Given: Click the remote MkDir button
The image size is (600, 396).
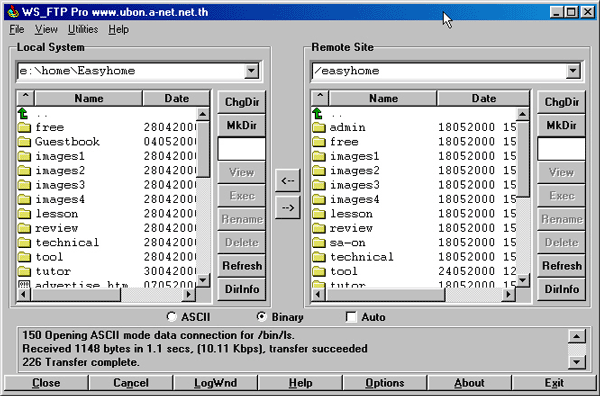Looking at the screenshot, I should [x=561, y=125].
